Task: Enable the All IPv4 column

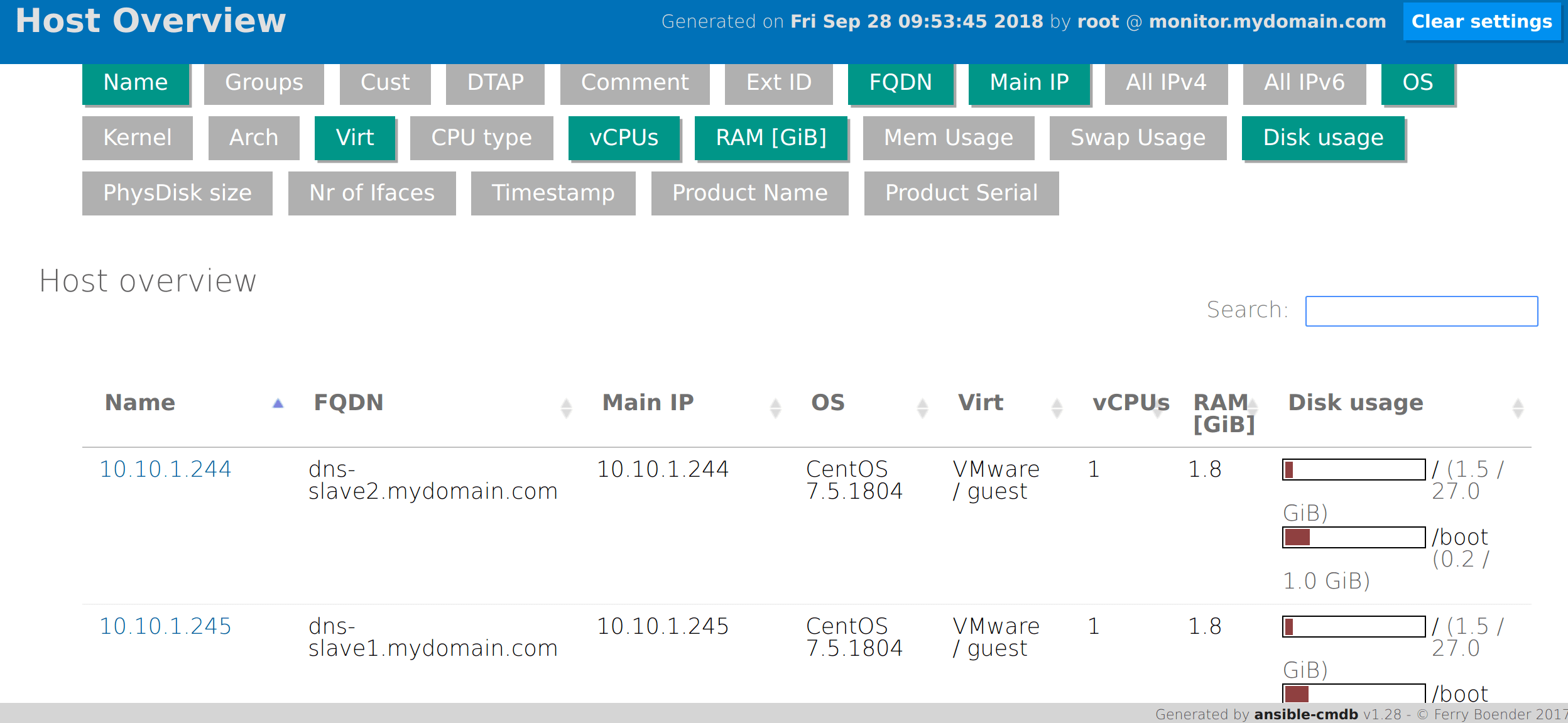Action: (1165, 82)
